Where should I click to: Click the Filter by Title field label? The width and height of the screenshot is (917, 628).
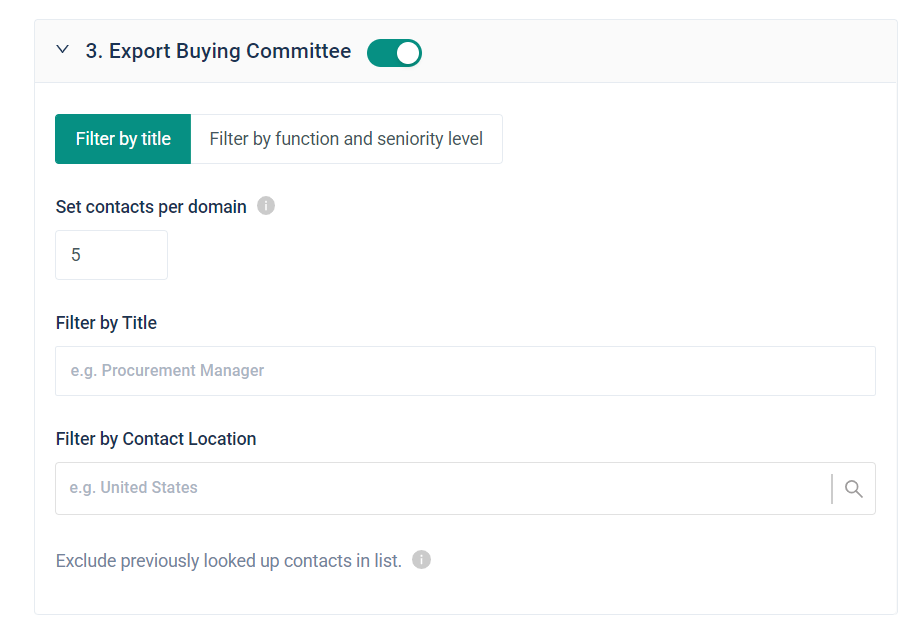click(x=106, y=323)
